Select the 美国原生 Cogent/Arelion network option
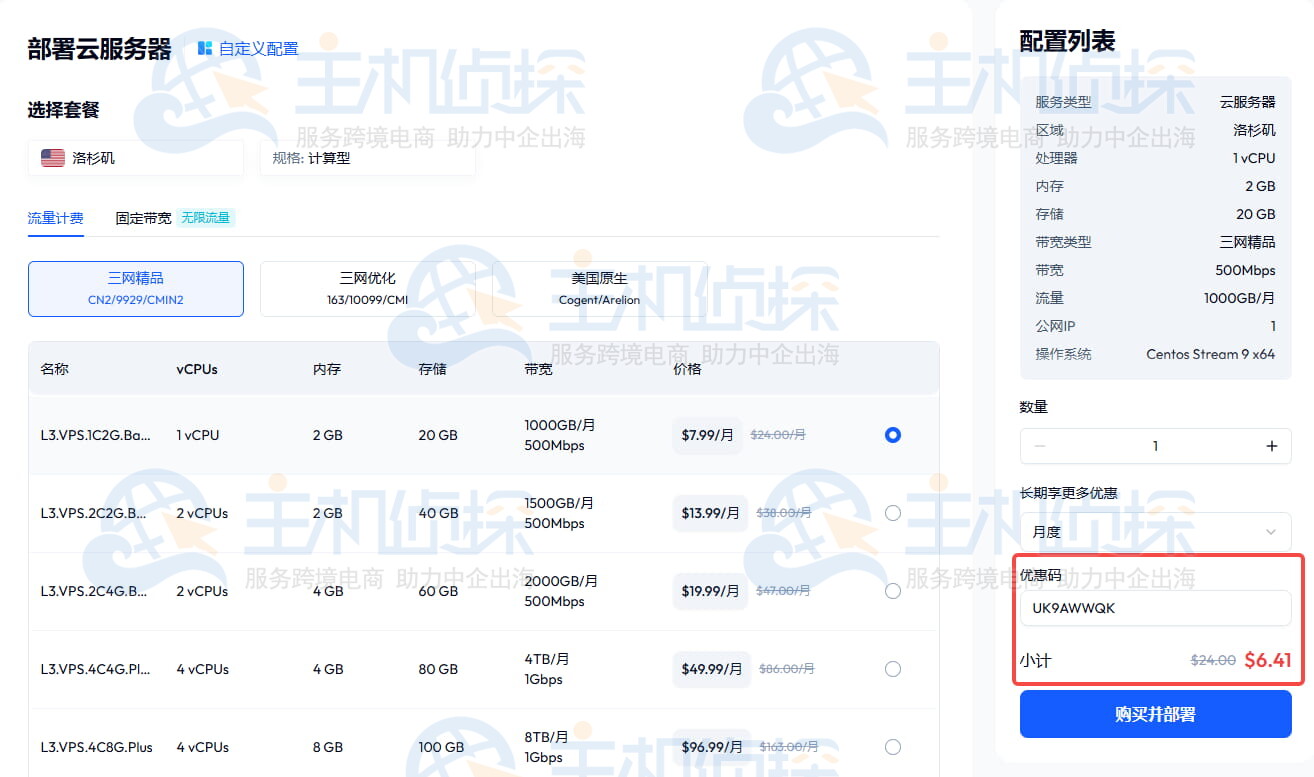The width and height of the screenshot is (1314, 777). pyautogui.click(x=599, y=288)
